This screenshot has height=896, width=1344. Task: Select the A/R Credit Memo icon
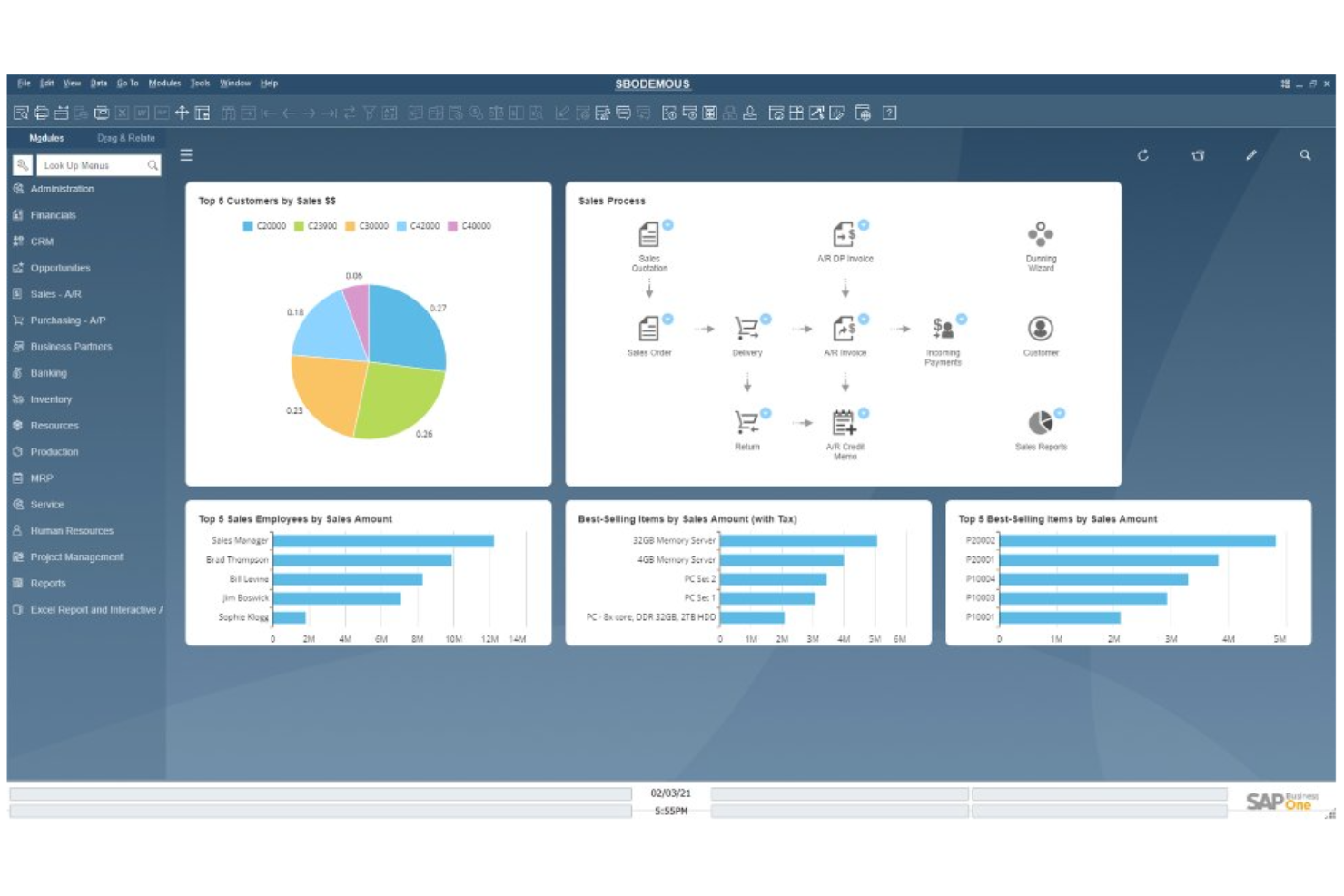coord(845,420)
